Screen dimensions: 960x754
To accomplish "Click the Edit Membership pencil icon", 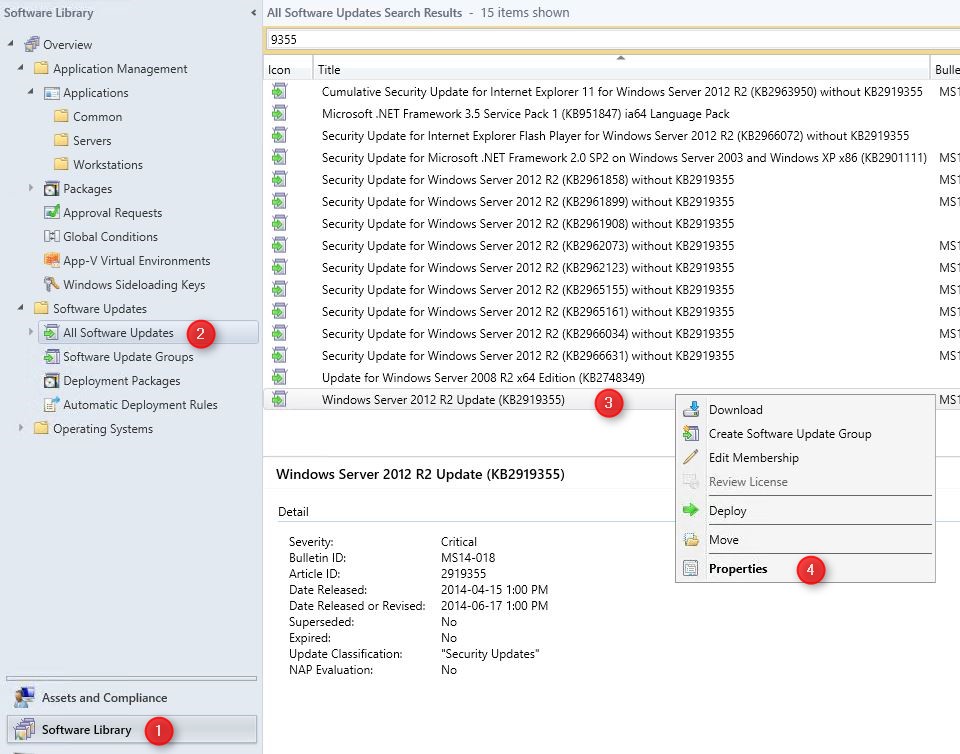I will click(x=691, y=457).
